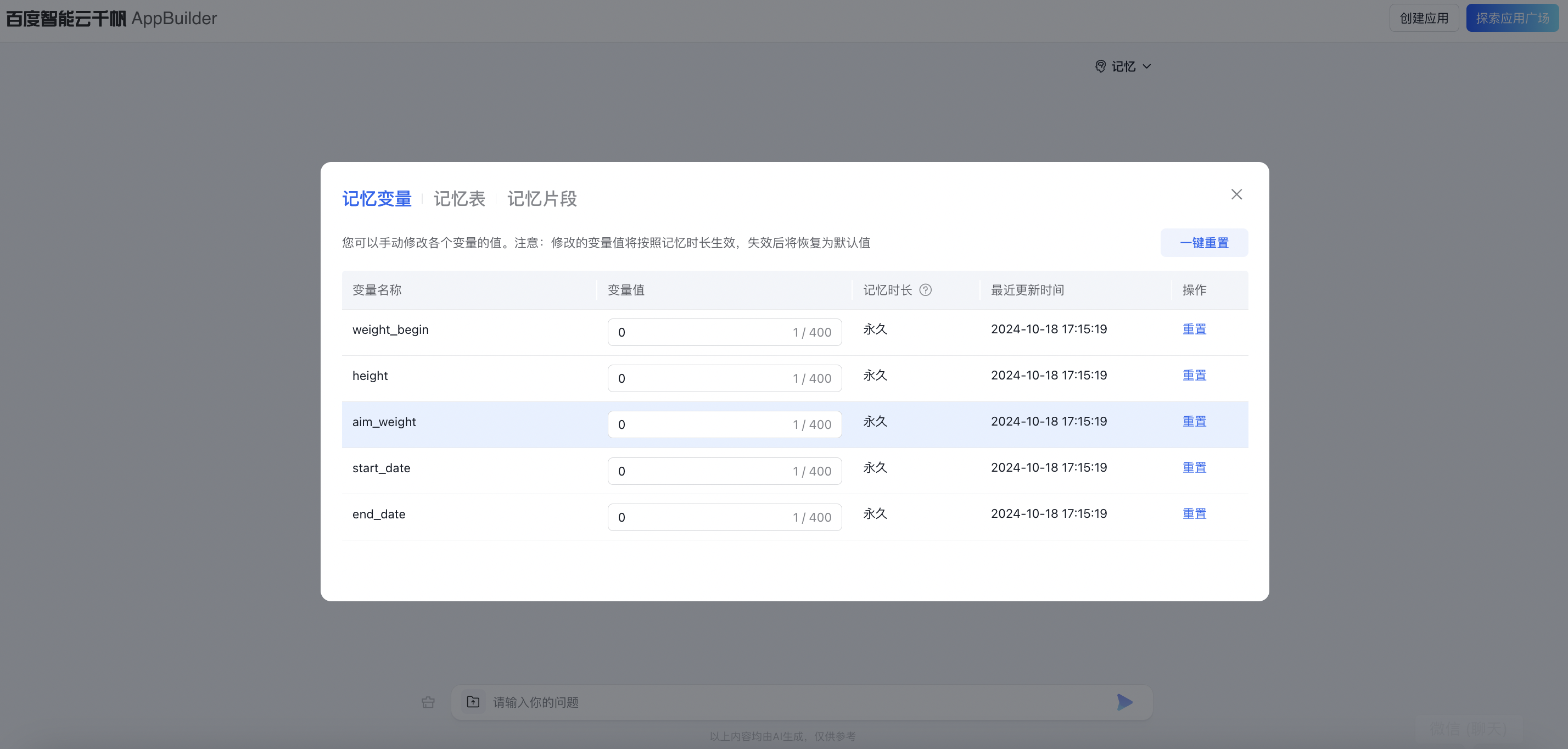Expand the 记忆 dropdown chevron

(x=1147, y=66)
